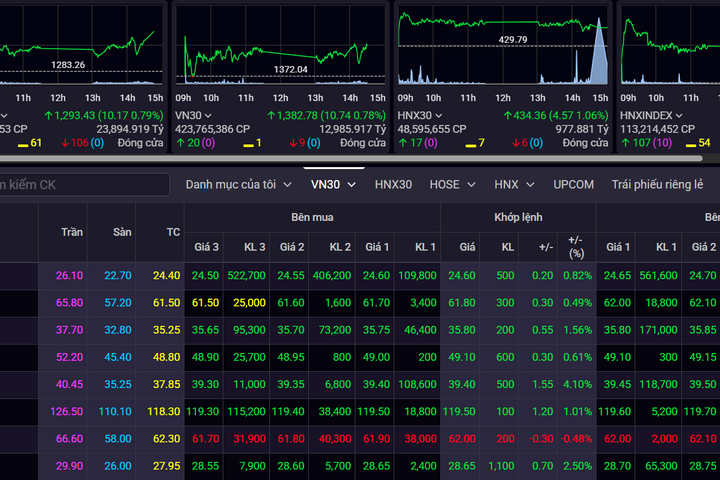Click the yellow unchanged count 7 under HNX30

pos(475,143)
